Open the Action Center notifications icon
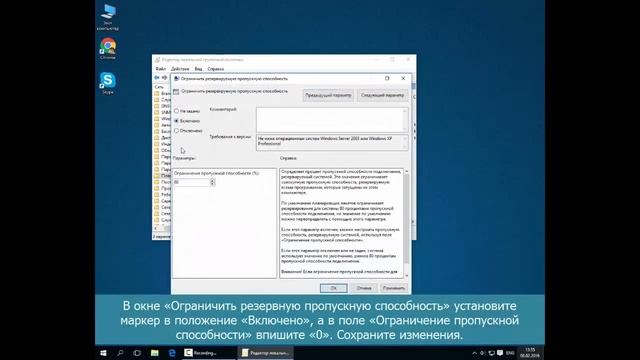The image size is (640, 360). click(500, 353)
